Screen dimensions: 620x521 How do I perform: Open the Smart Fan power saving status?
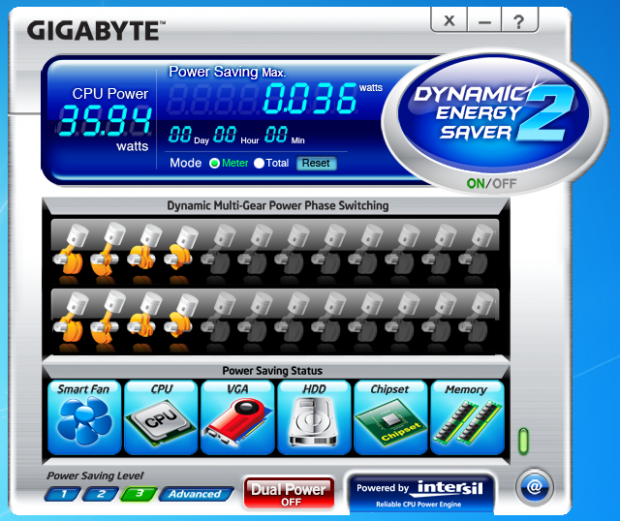(x=84, y=417)
